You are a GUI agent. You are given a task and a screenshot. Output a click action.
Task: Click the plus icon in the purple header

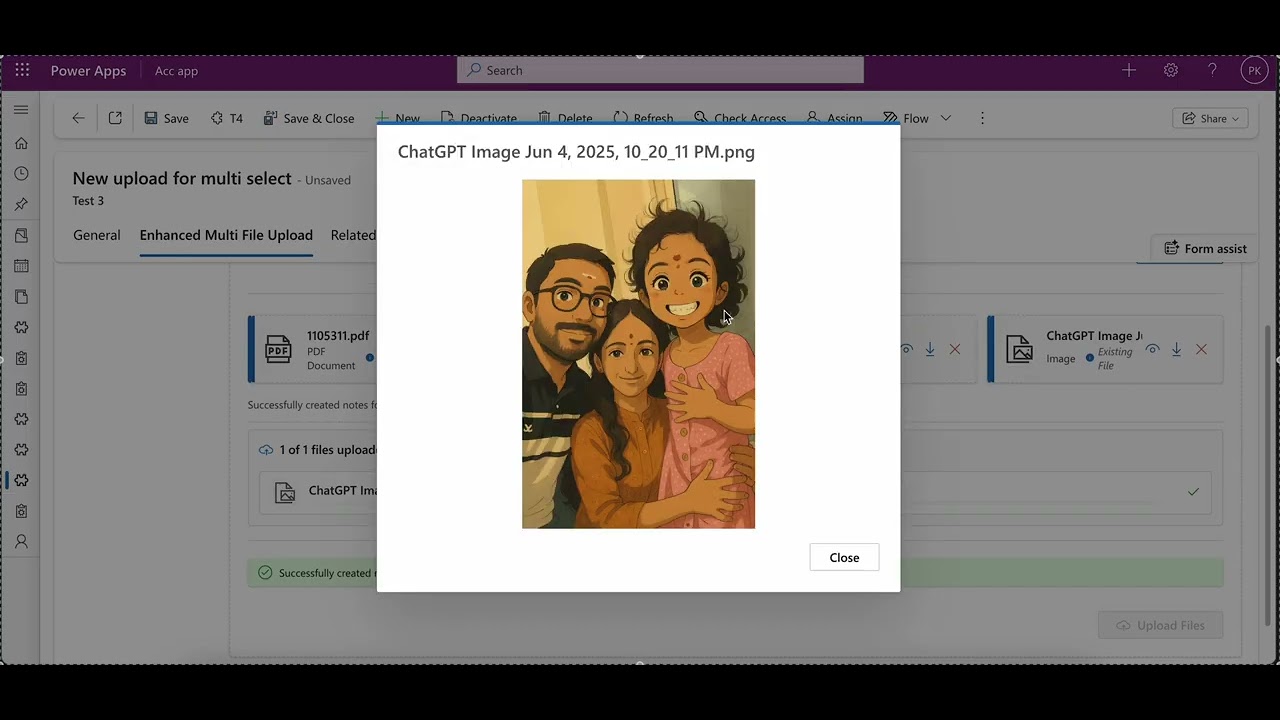point(1129,70)
